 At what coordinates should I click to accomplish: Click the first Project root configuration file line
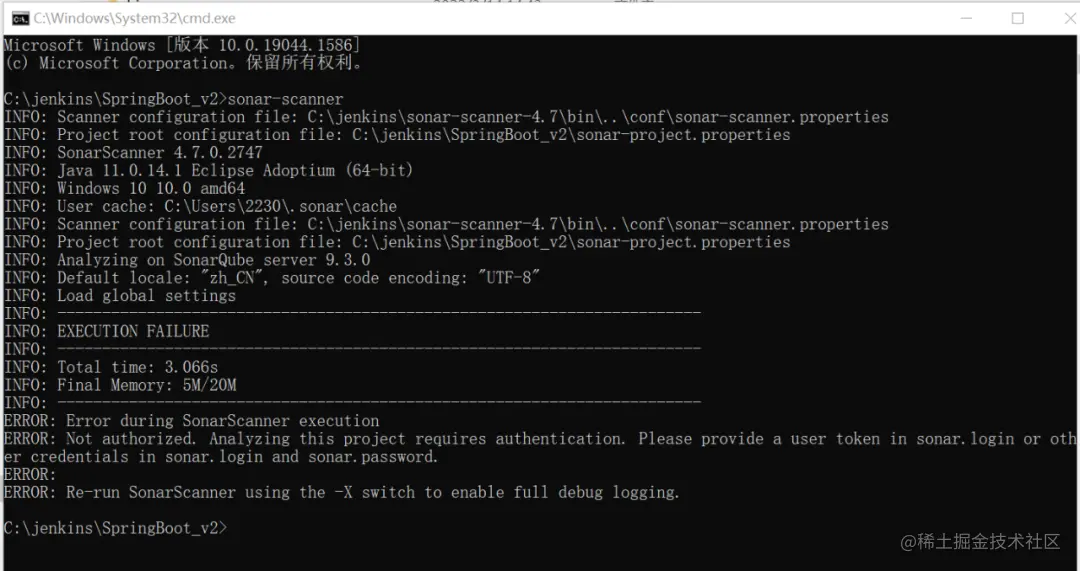coord(397,135)
